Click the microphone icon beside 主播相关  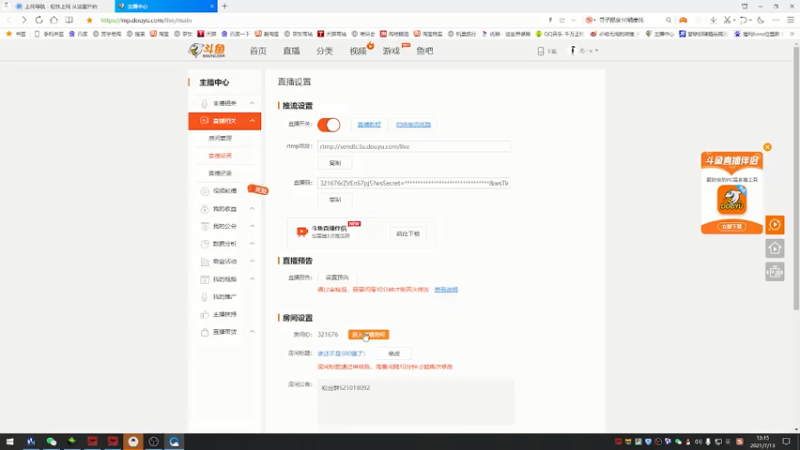(204, 103)
